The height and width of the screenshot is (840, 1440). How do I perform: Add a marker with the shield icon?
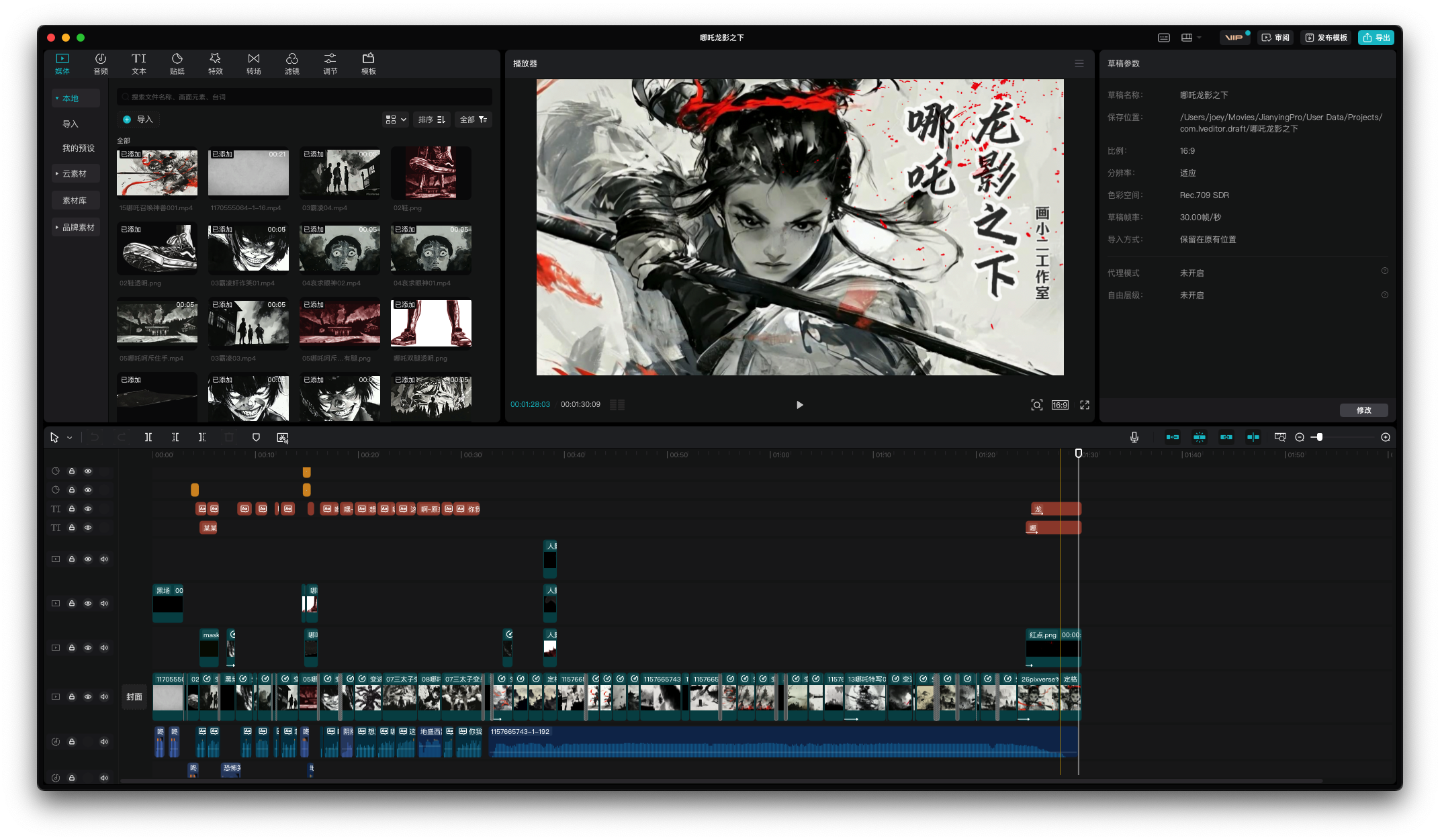click(x=256, y=437)
